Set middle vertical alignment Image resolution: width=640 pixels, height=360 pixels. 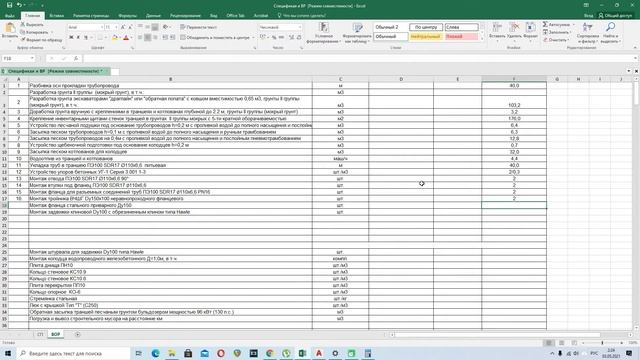[x=147, y=27]
